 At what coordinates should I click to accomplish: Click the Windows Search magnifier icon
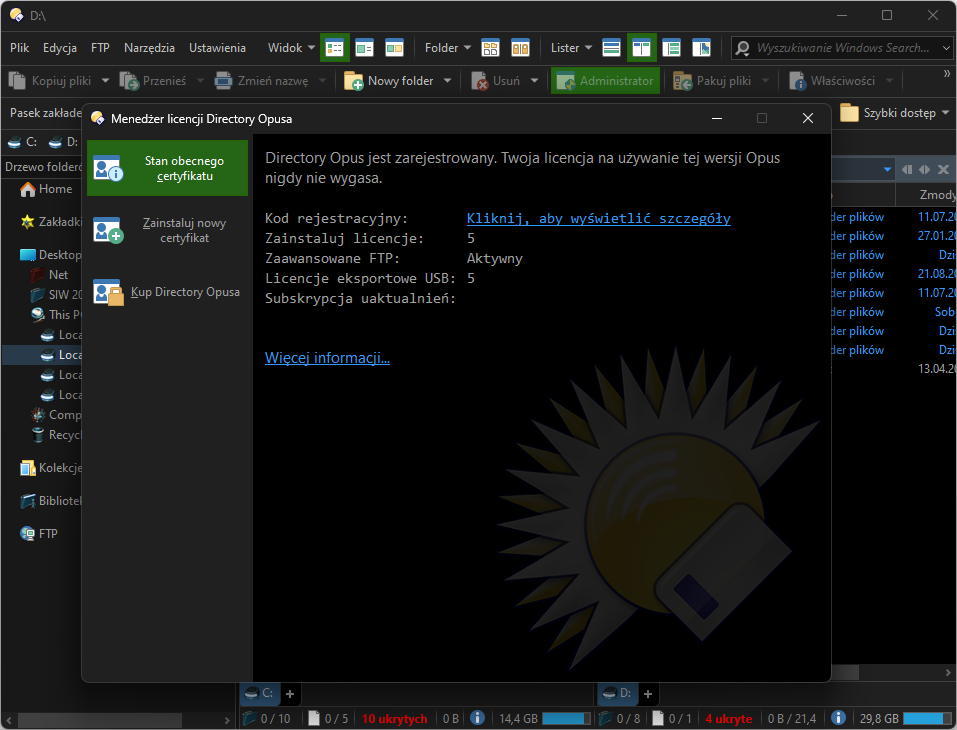coord(743,48)
